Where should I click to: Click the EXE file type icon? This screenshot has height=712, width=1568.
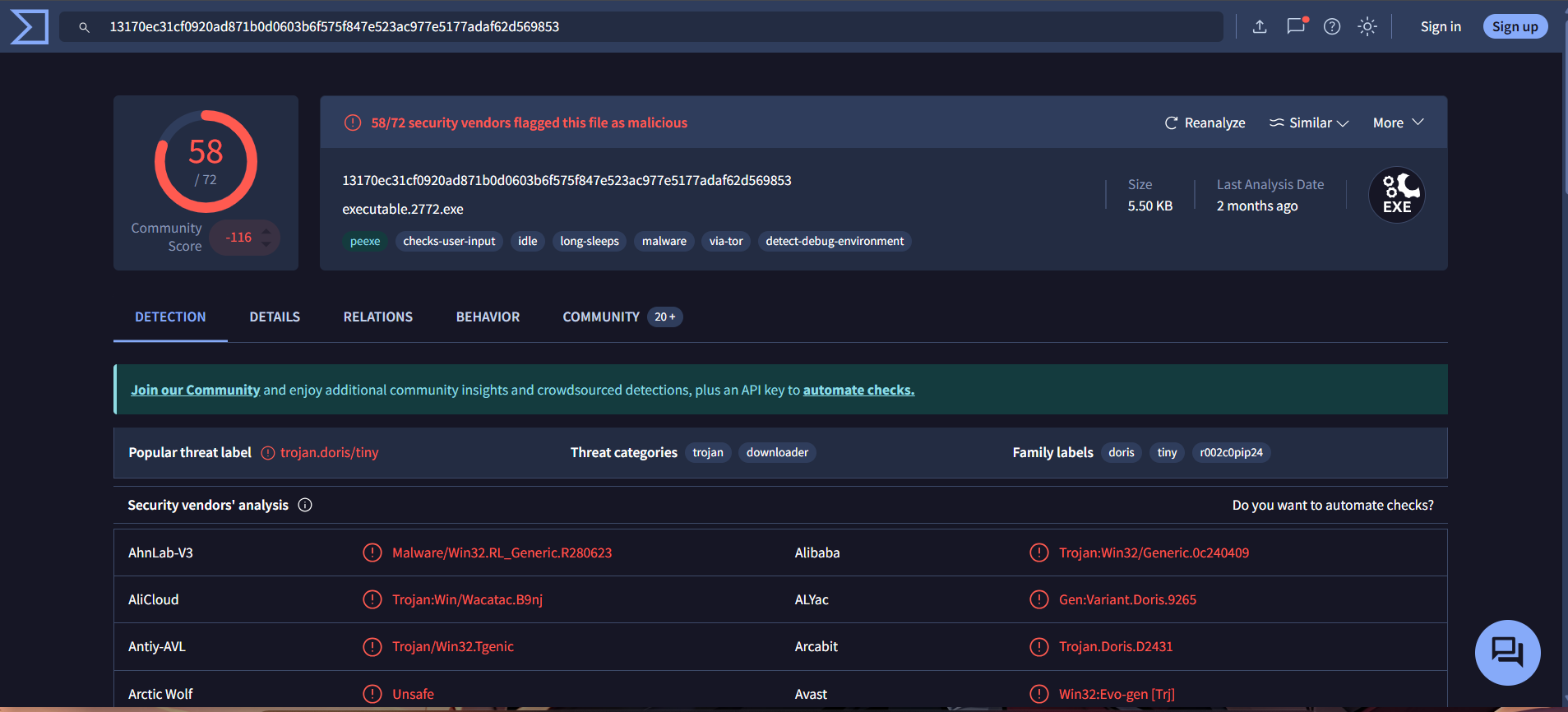click(x=1397, y=195)
